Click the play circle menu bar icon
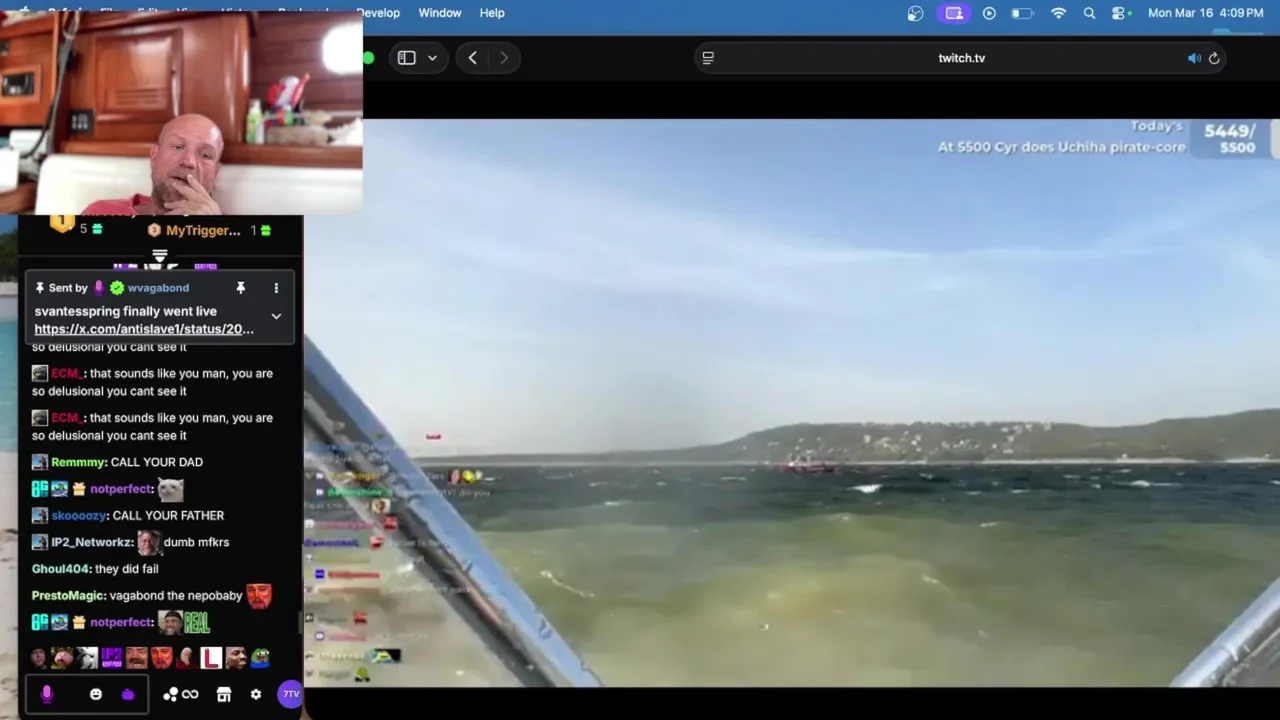Screen dimensions: 1280x720 point(989,13)
